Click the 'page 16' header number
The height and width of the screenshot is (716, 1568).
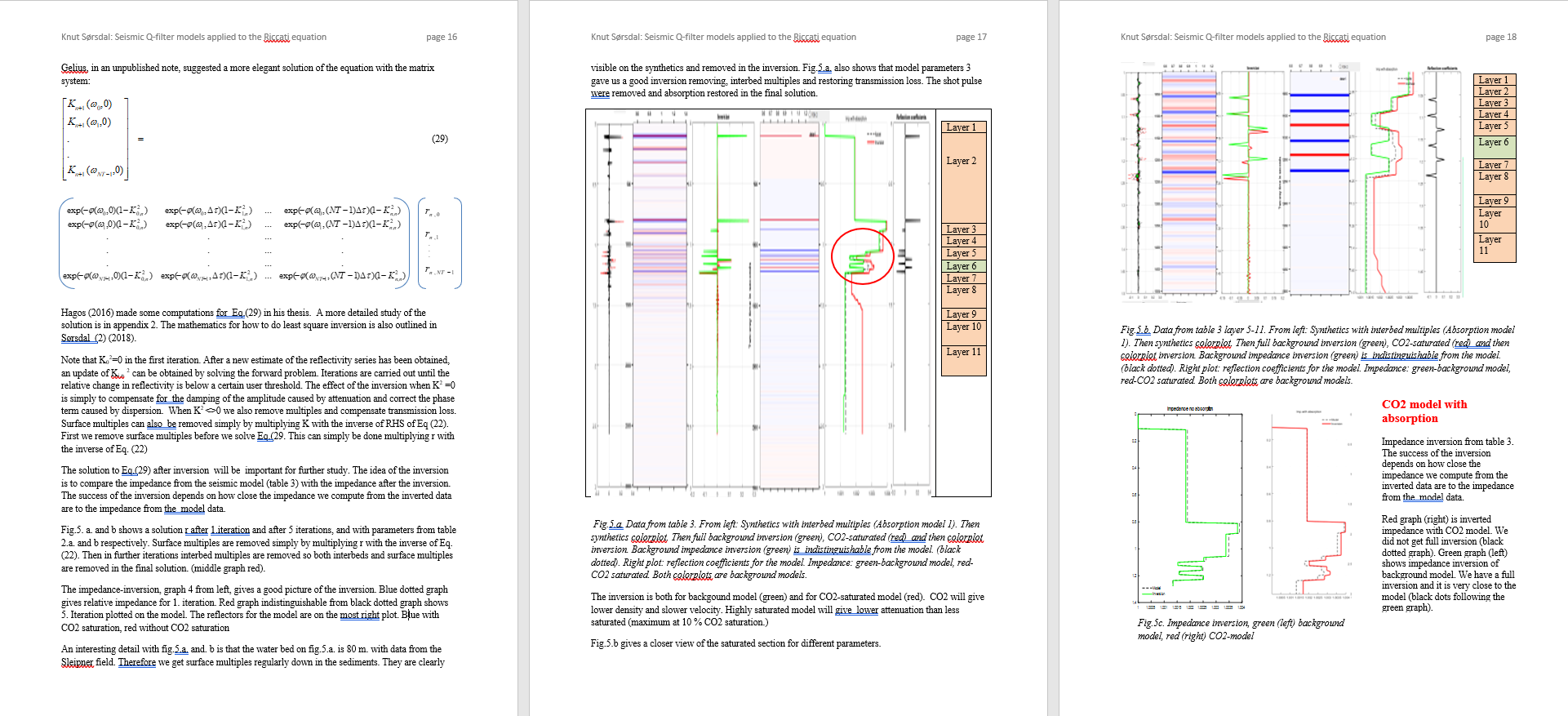pos(441,37)
